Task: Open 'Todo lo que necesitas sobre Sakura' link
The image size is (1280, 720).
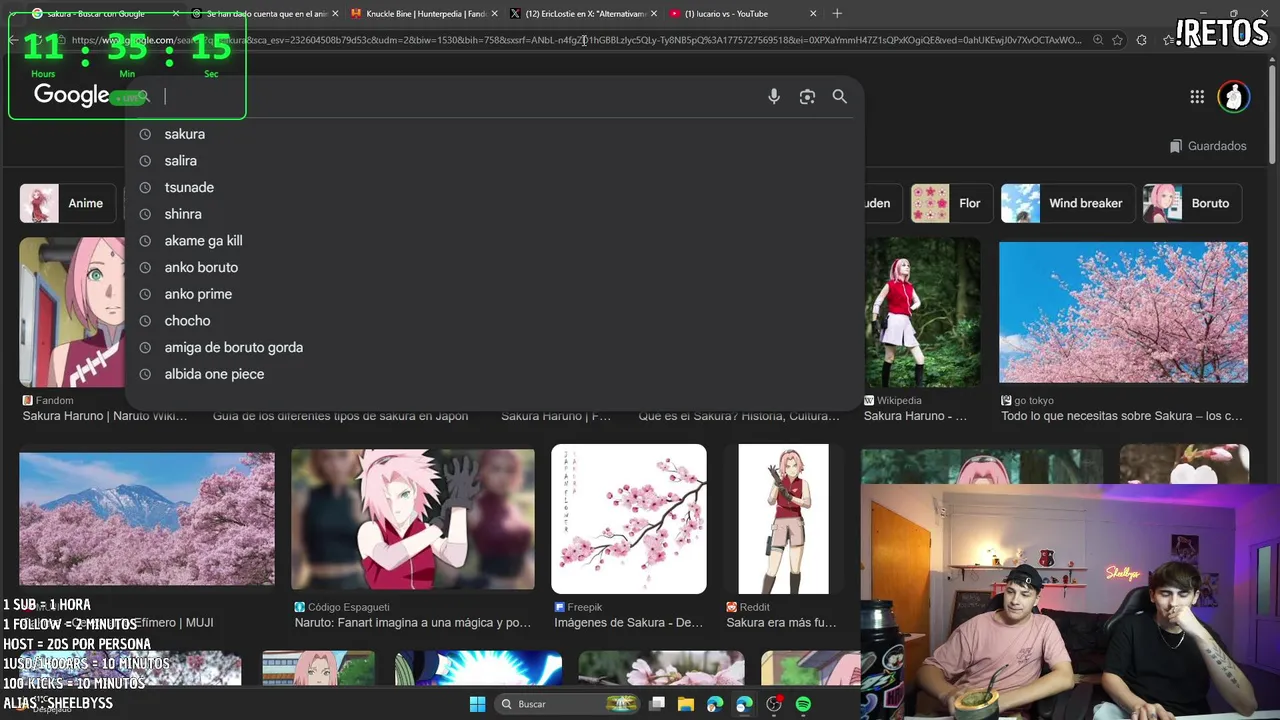Action: pos(1122,416)
